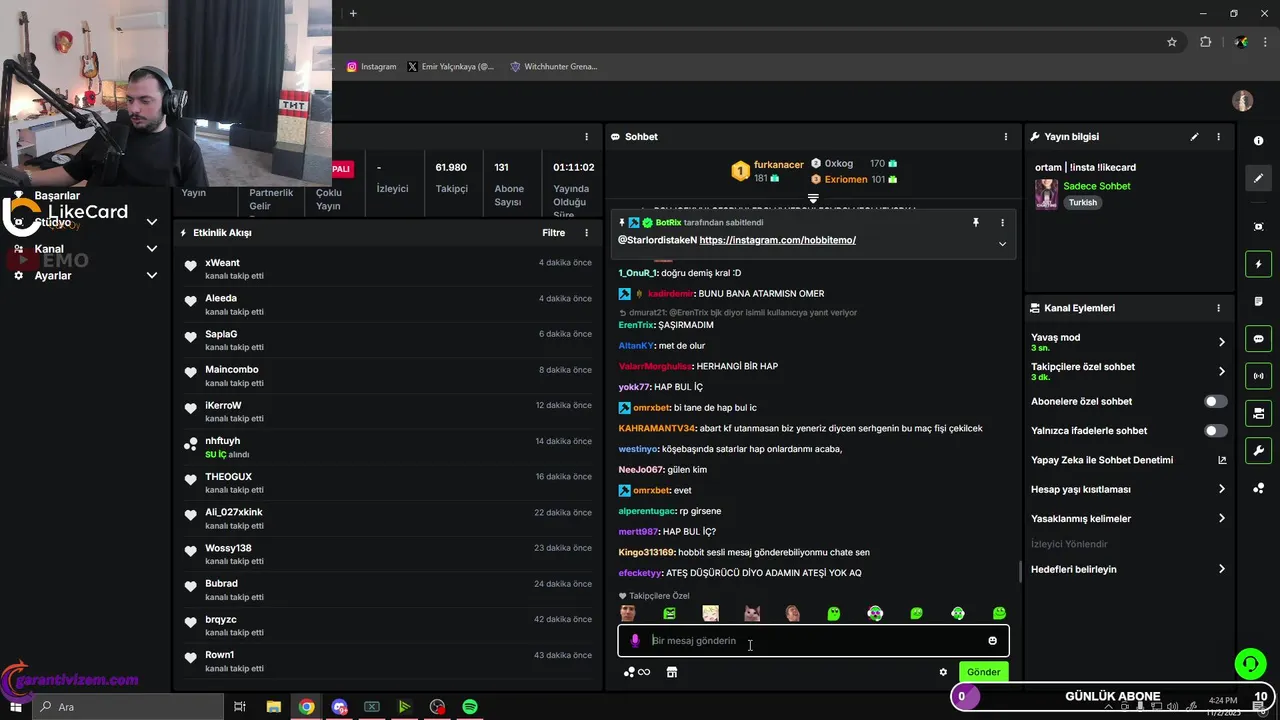1280x720 pixels.
Task: Toggle the chat bubble panel icon in sidebar
Action: [1258, 338]
